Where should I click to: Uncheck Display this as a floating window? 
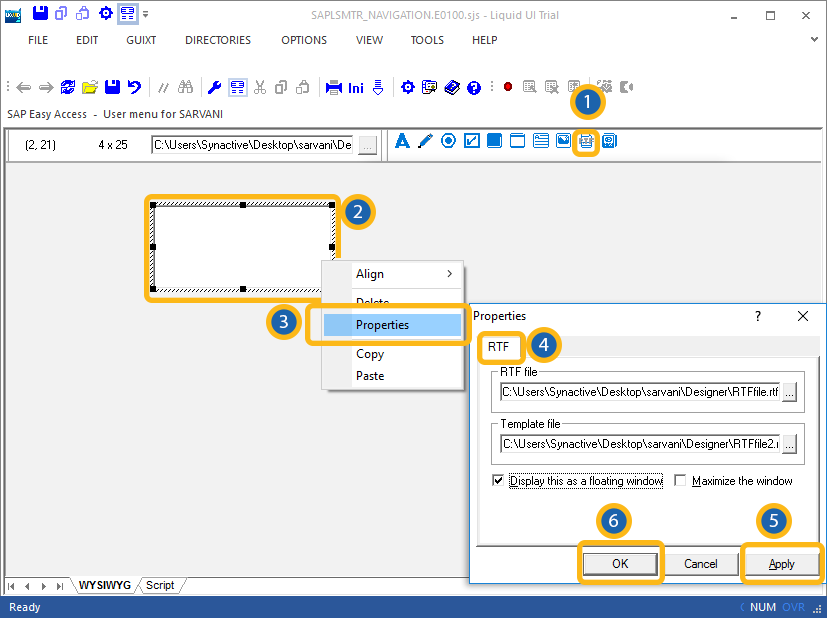pos(498,480)
